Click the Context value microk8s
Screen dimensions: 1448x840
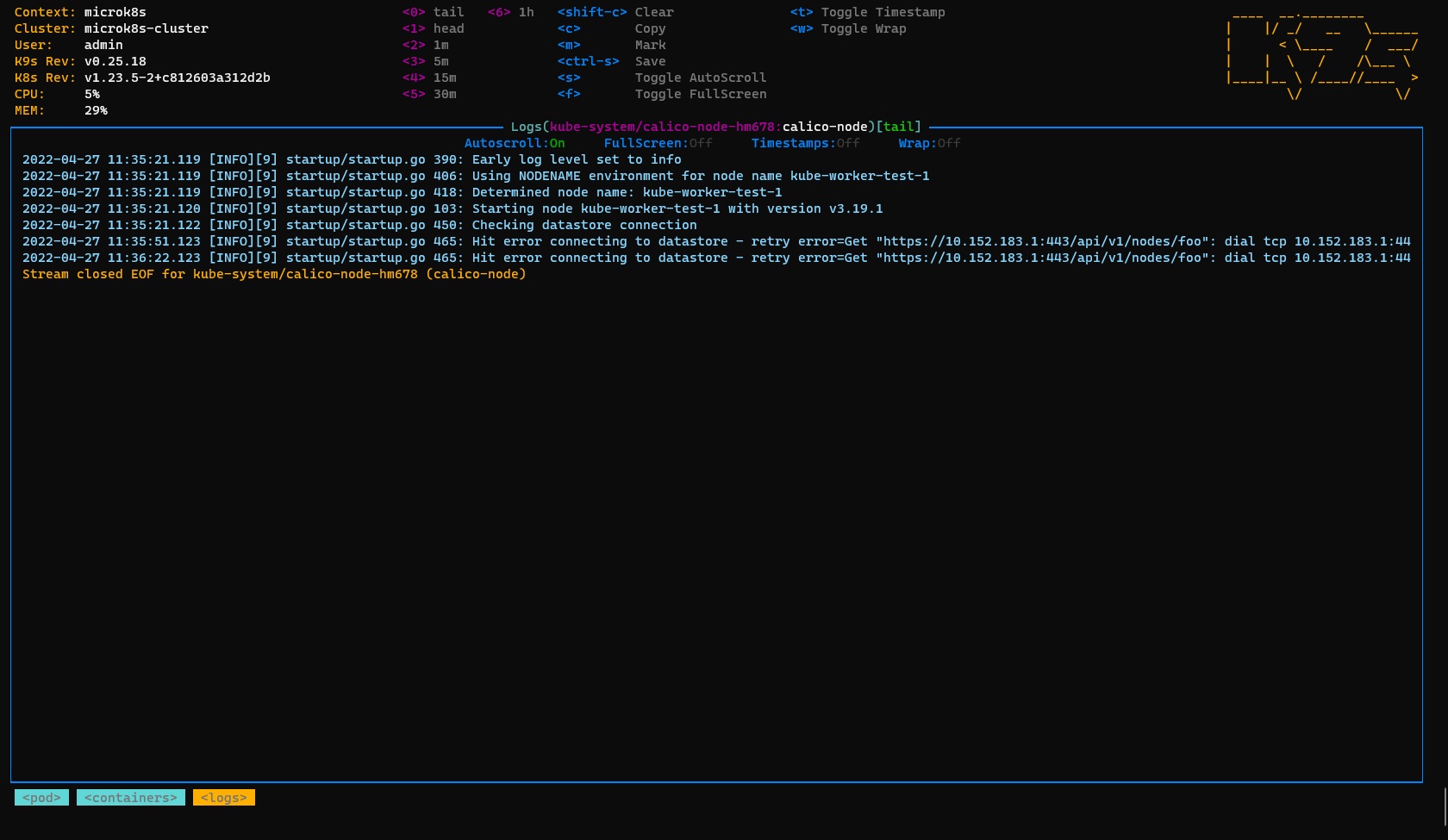tap(115, 12)
